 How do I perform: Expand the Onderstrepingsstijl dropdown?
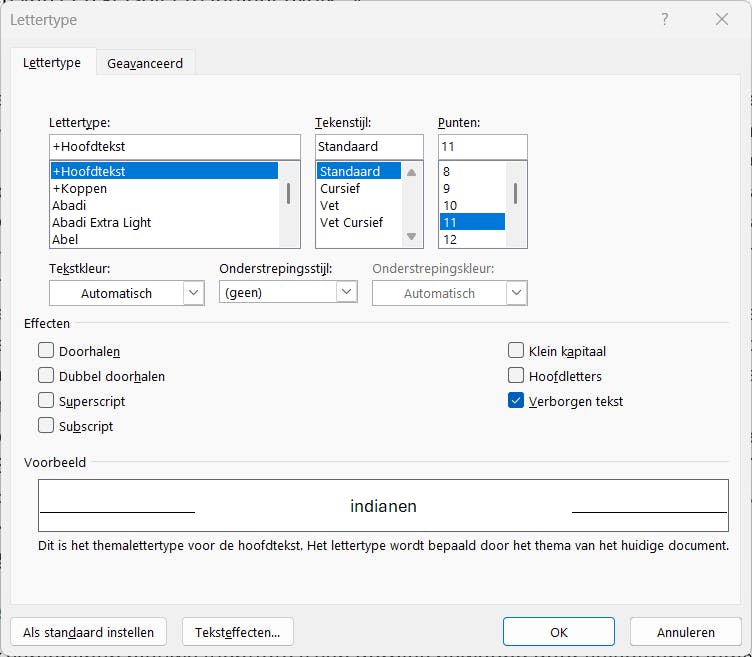pos(346,292)
